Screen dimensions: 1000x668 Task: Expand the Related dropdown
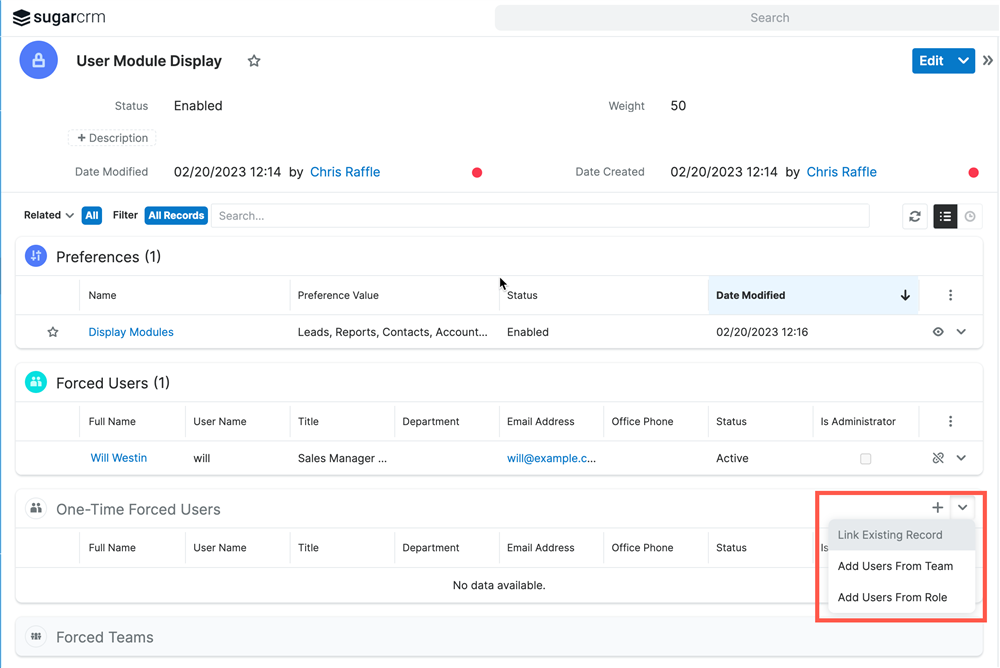point(49,215)
